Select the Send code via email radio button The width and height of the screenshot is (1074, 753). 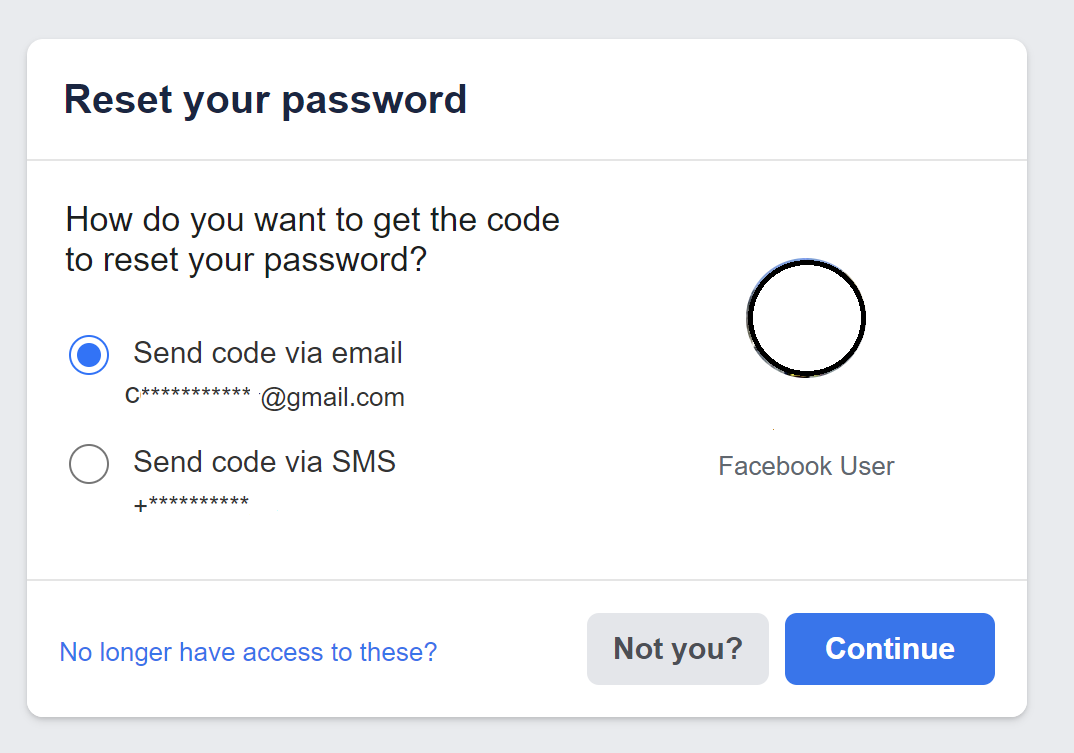click(x=89, y=354)
